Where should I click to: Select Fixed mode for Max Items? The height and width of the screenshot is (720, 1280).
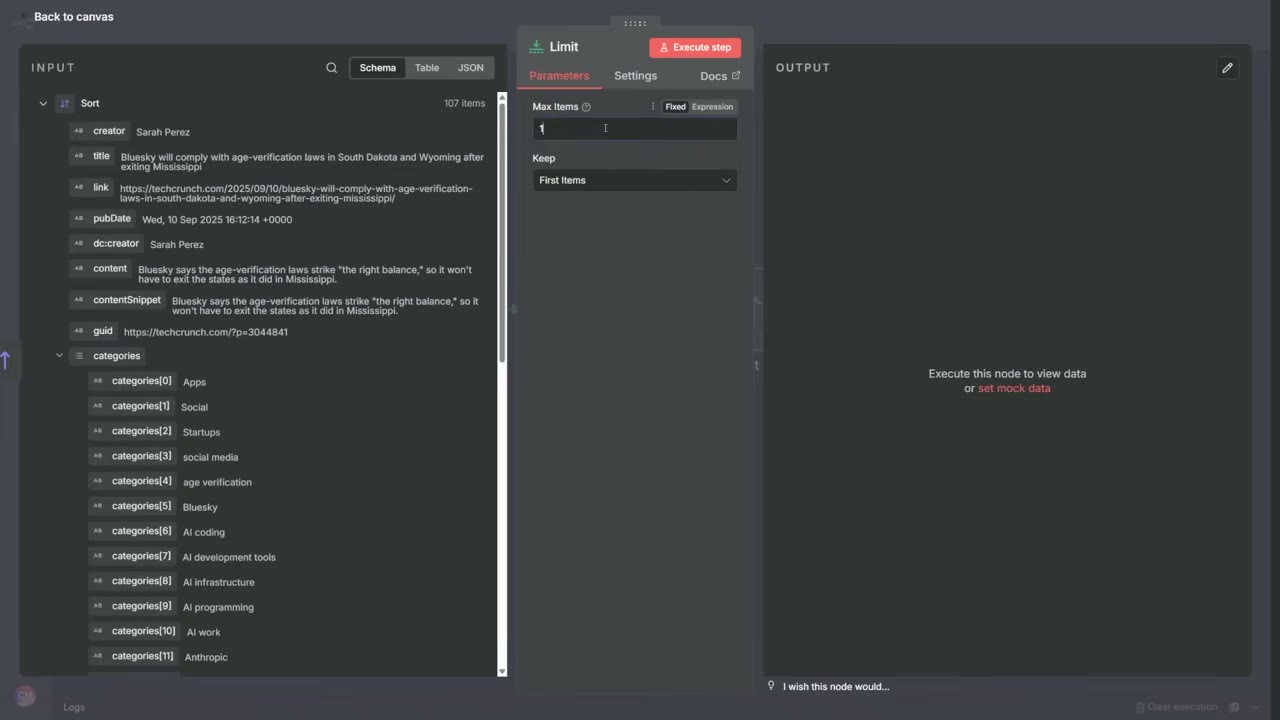tap(675, 107)
